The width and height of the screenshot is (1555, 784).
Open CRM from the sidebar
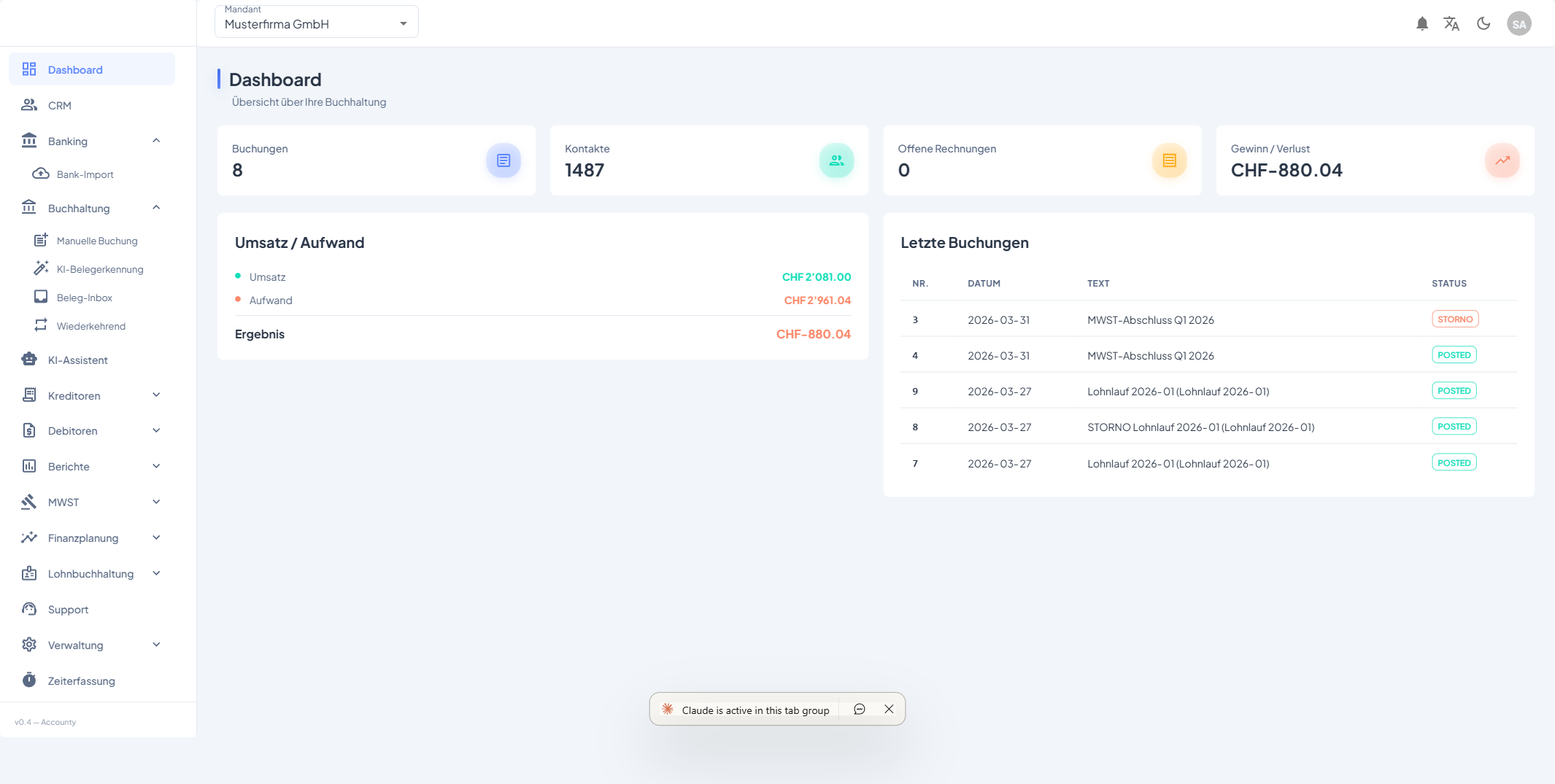[x=60, y=106]
